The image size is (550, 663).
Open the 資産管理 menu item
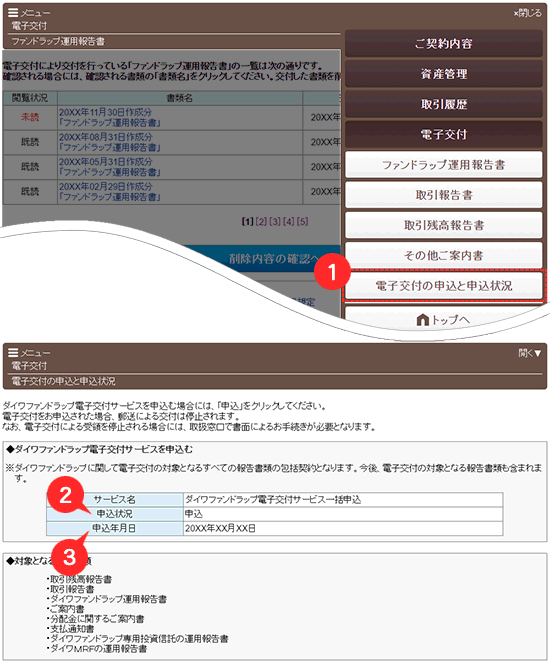click(x=443, y=74)
